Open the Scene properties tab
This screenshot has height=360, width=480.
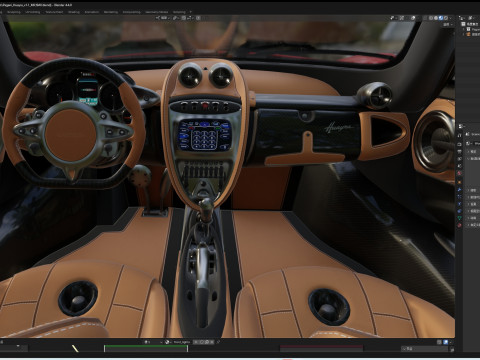pyautogui.click(x=460, y=166)
